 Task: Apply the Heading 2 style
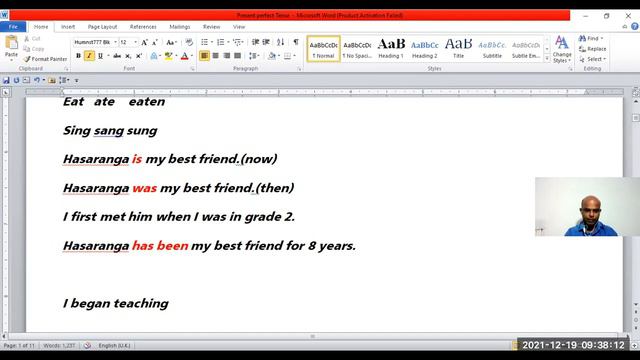(x=424, y=49)
